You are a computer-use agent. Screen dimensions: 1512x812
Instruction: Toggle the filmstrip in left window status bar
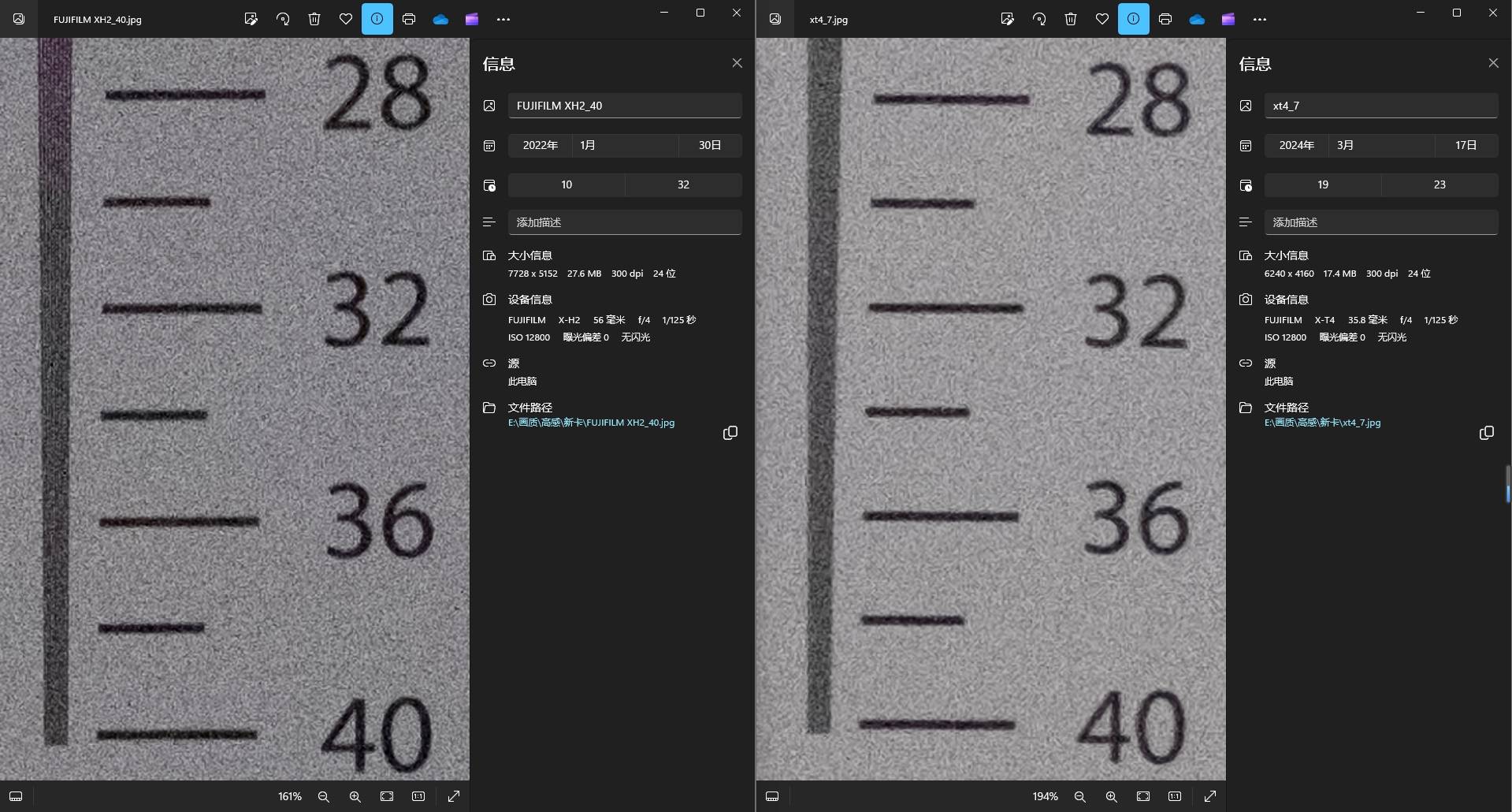tap(16, 796)
